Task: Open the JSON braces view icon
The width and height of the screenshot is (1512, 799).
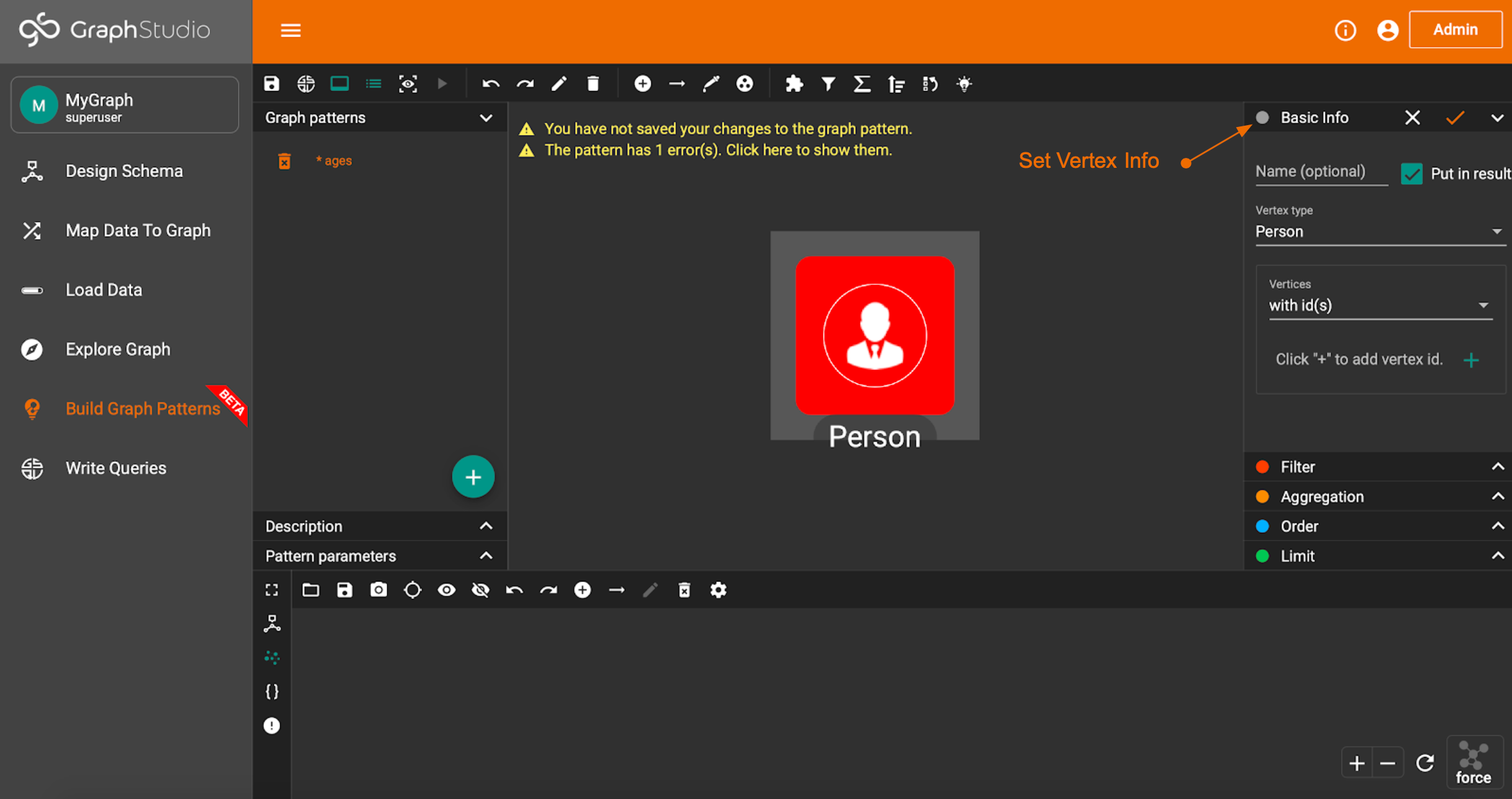Action: [x=272, y=691]
